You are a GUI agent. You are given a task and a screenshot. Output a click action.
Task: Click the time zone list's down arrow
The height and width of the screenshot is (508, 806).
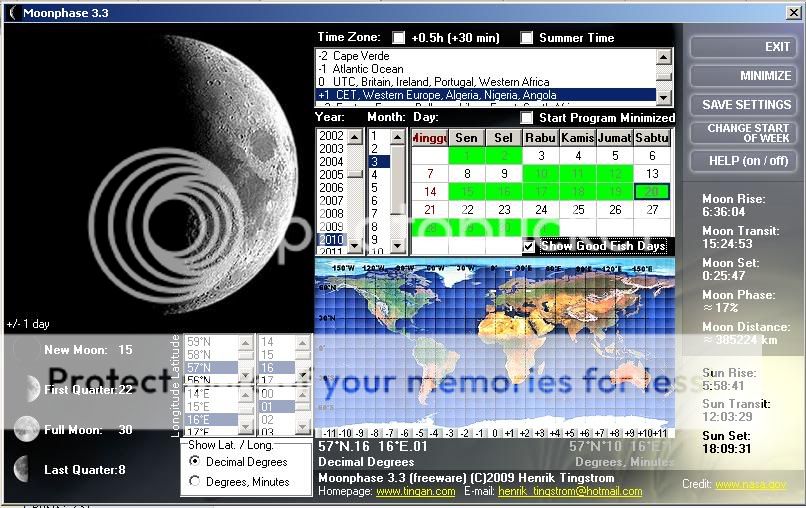click(664, 97)
